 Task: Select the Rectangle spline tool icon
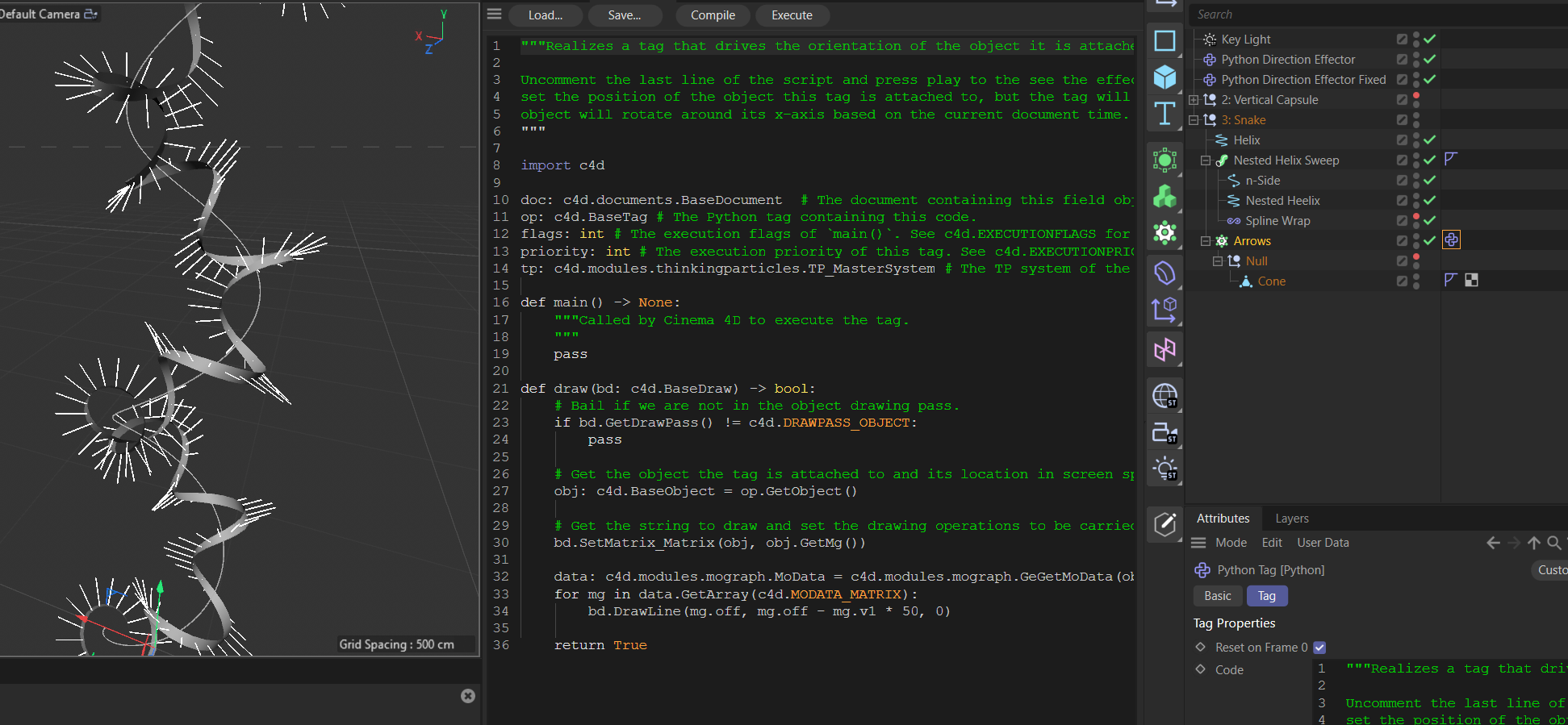[x=1165, y=40]
